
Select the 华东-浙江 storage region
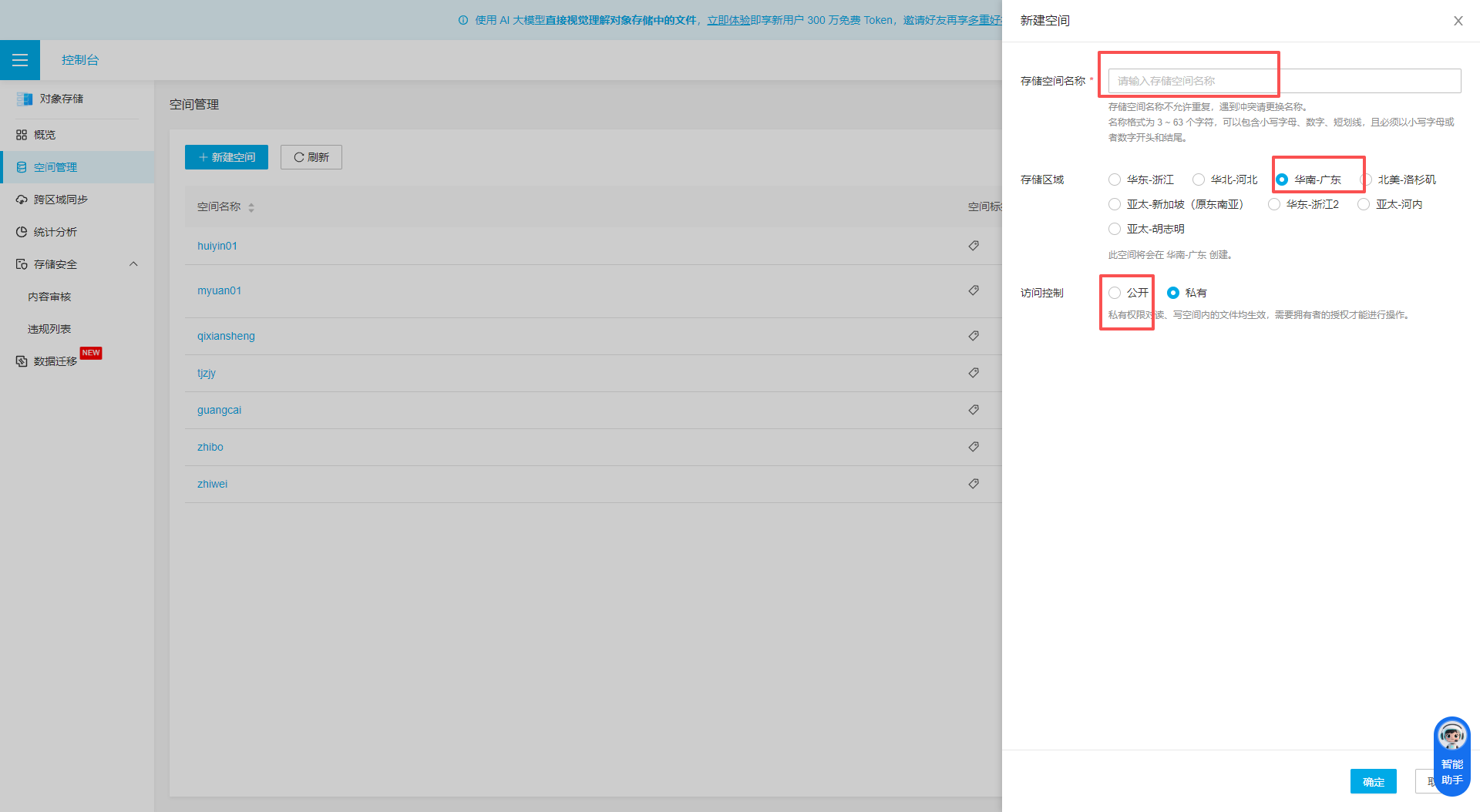(x=1115, y=180)
